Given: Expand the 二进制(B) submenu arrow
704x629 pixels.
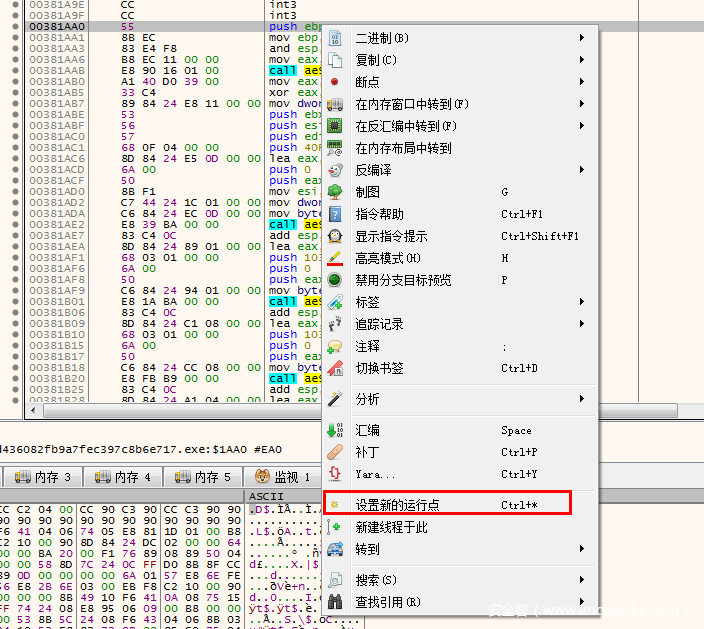Looking at the screenshot, I should (582, 38).
